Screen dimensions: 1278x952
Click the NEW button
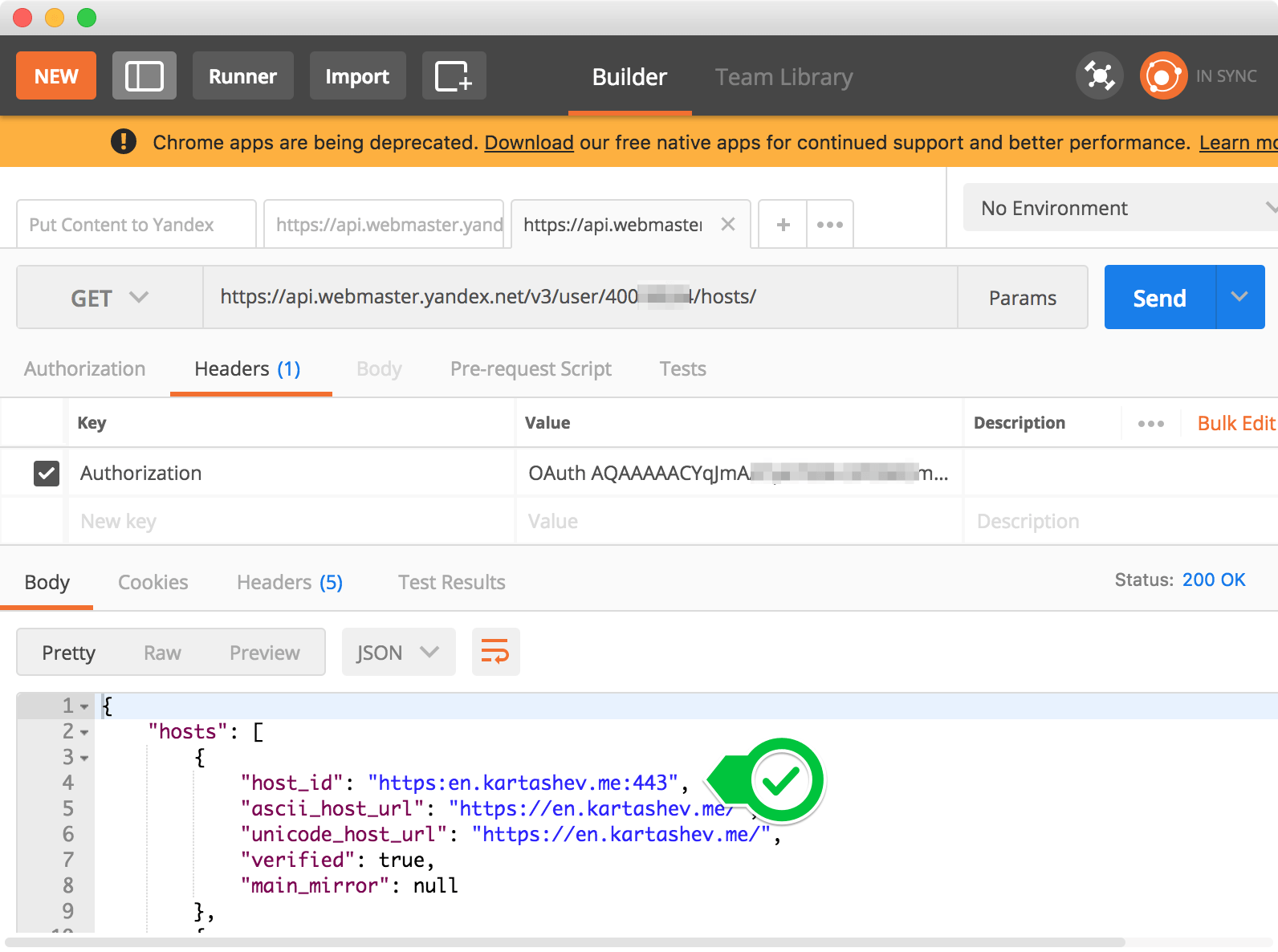point(56,76)
